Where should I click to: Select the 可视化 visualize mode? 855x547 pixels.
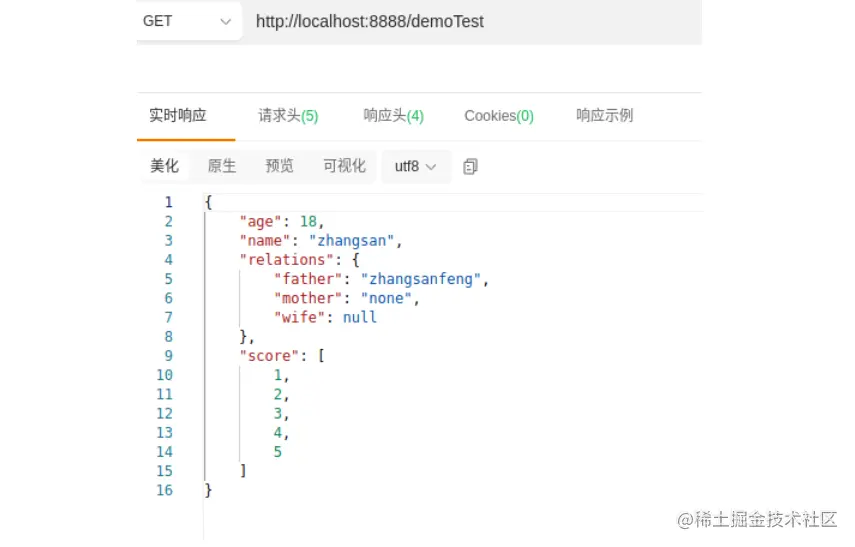[344, 166]
